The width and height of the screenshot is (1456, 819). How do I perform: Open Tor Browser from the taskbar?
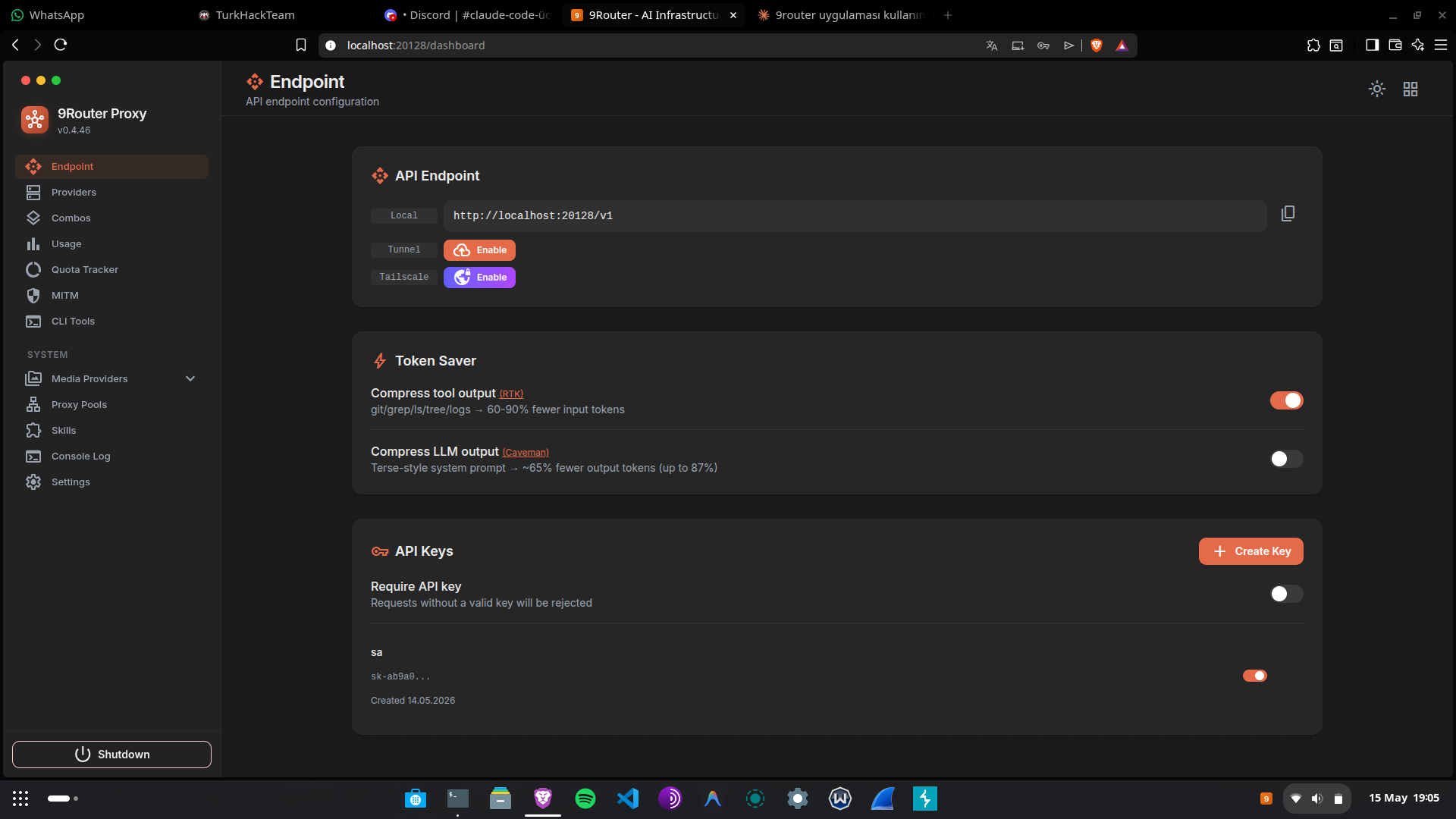670,799
